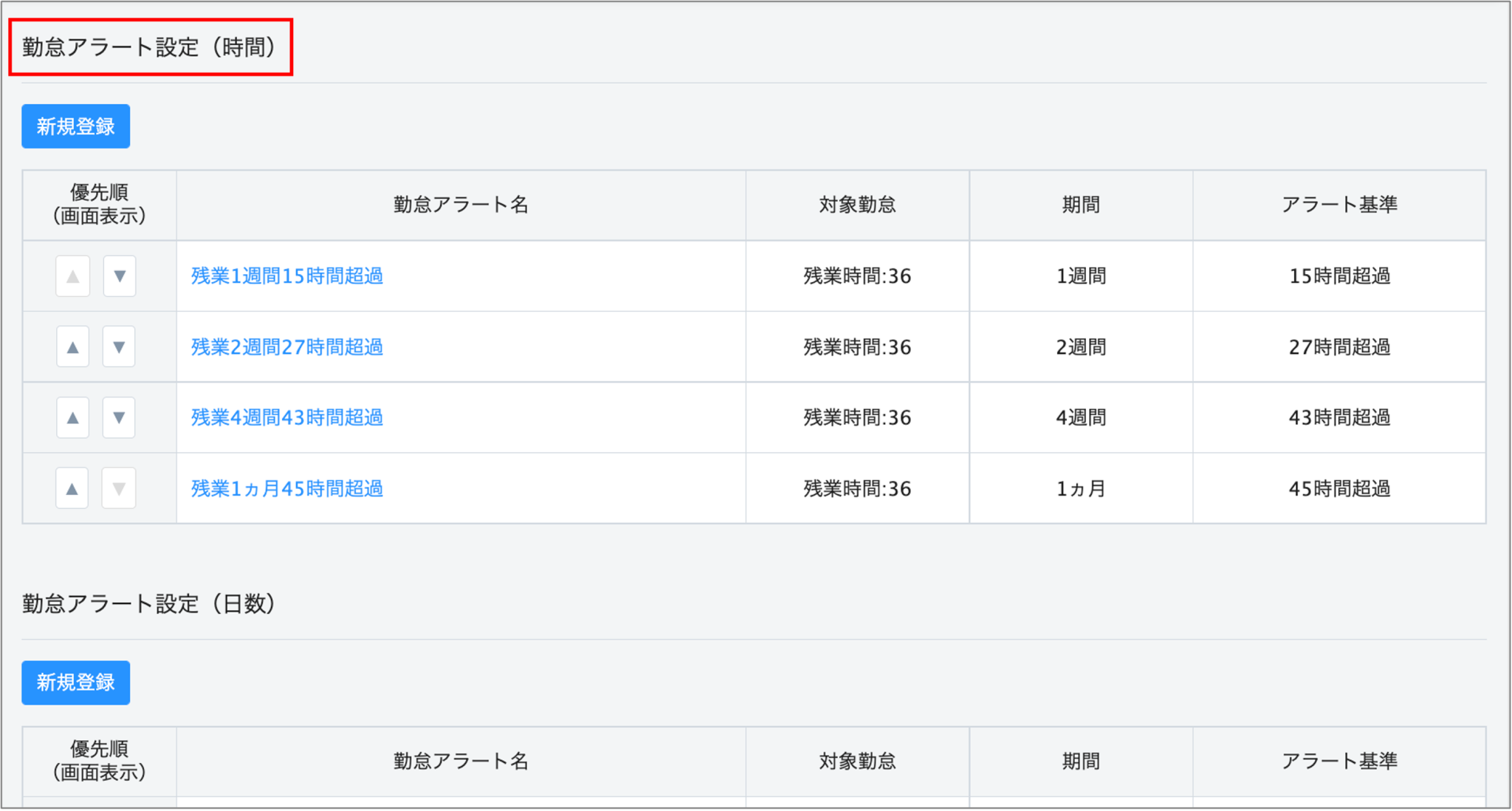Click 対象勤怠 column header in time table
Screen dimensions: 1512x811
click(856, 205)
